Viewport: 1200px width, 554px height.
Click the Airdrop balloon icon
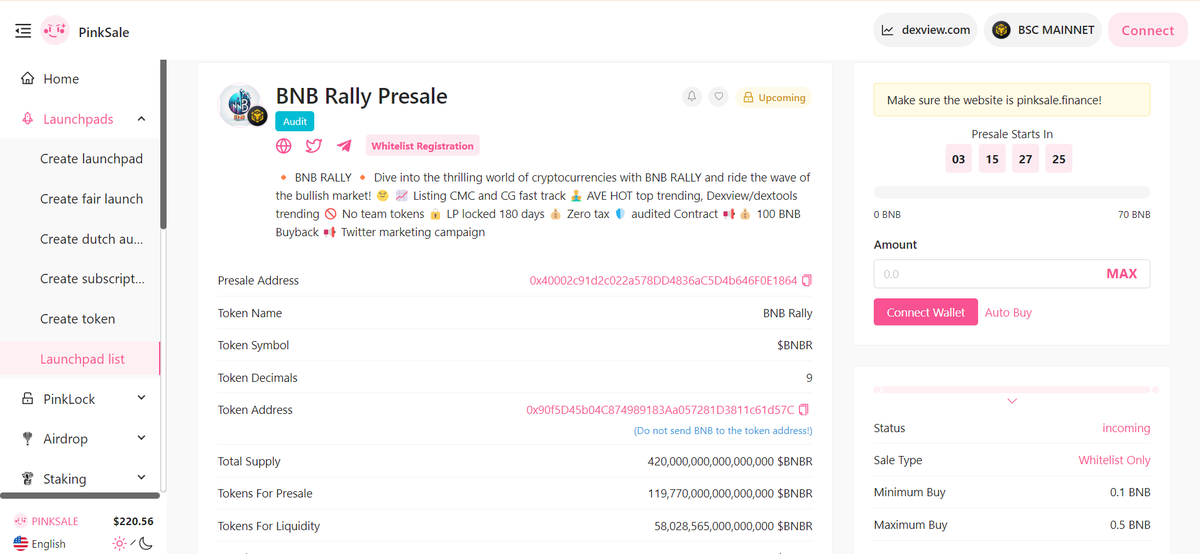(28, 439)
